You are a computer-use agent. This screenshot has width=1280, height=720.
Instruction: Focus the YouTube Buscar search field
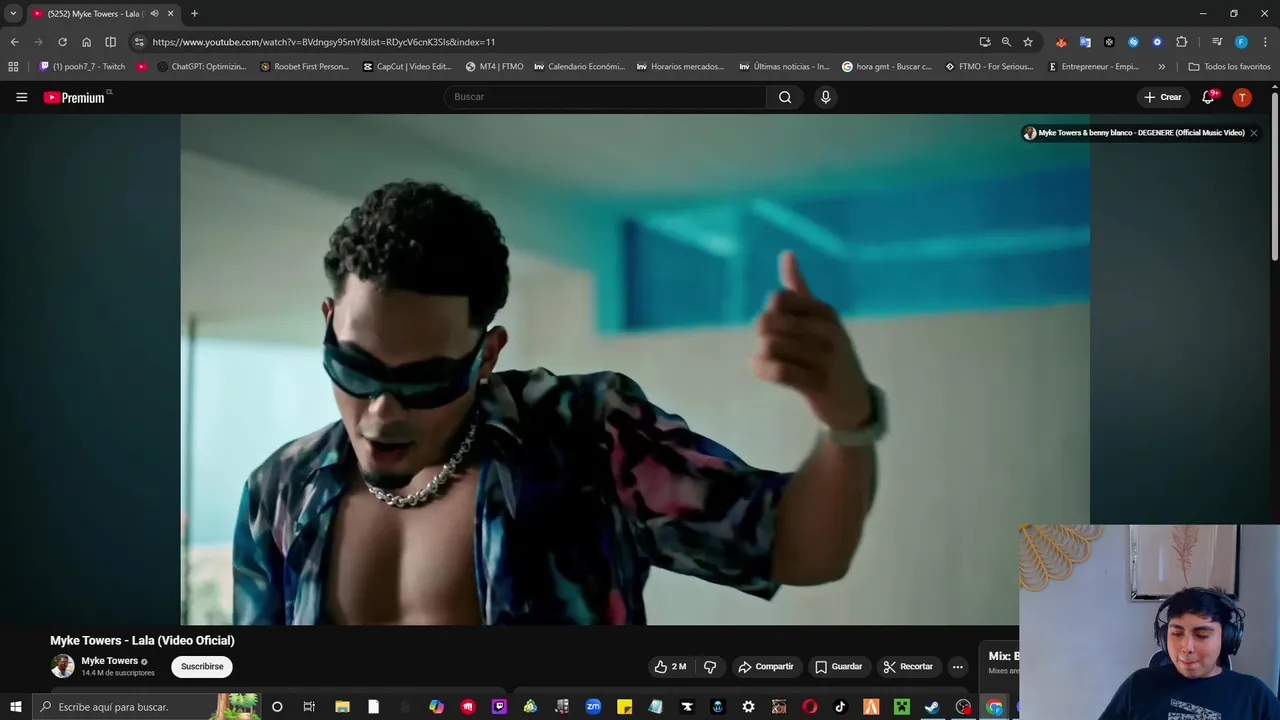pos(605,97)
